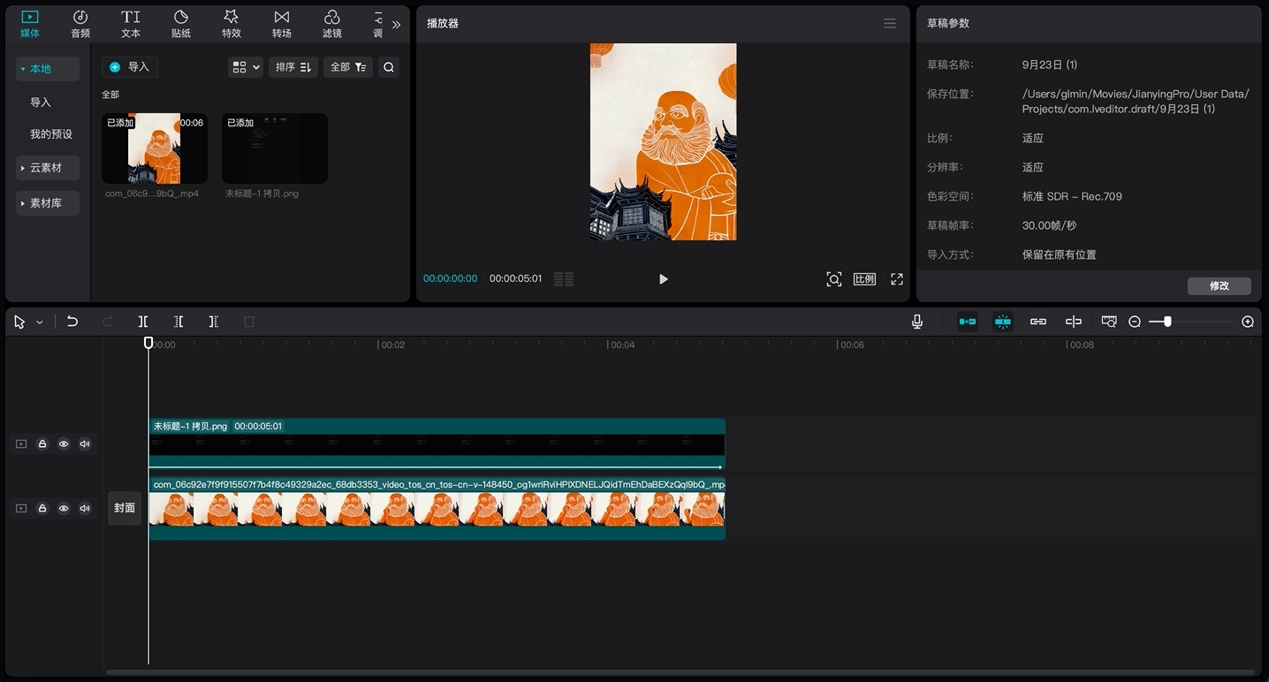1269x682 pixels.
Task: Click the main video track type icon
Action: click(x=21, y=508)
